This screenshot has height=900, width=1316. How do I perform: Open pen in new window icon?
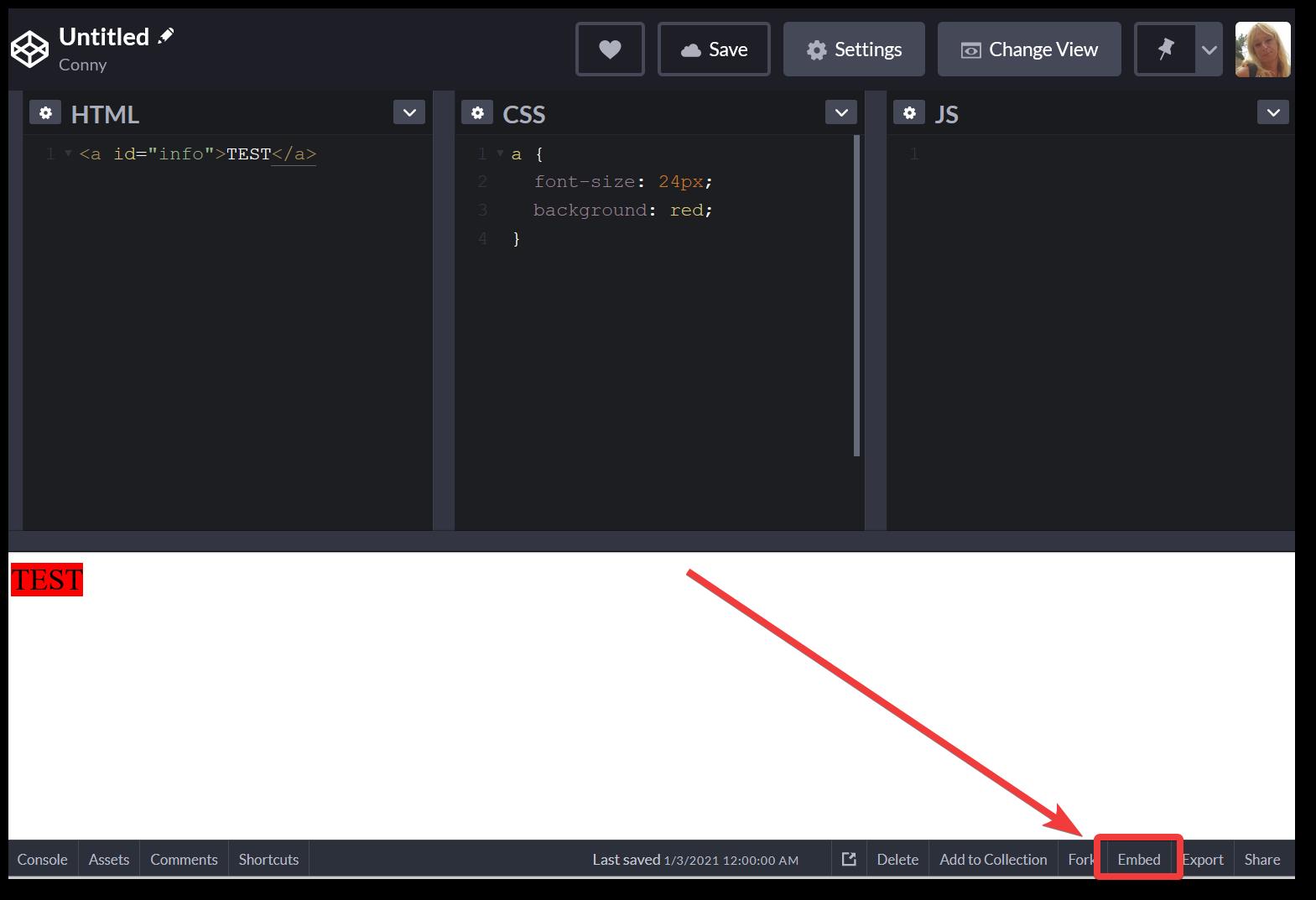click(x=849, y=859)
